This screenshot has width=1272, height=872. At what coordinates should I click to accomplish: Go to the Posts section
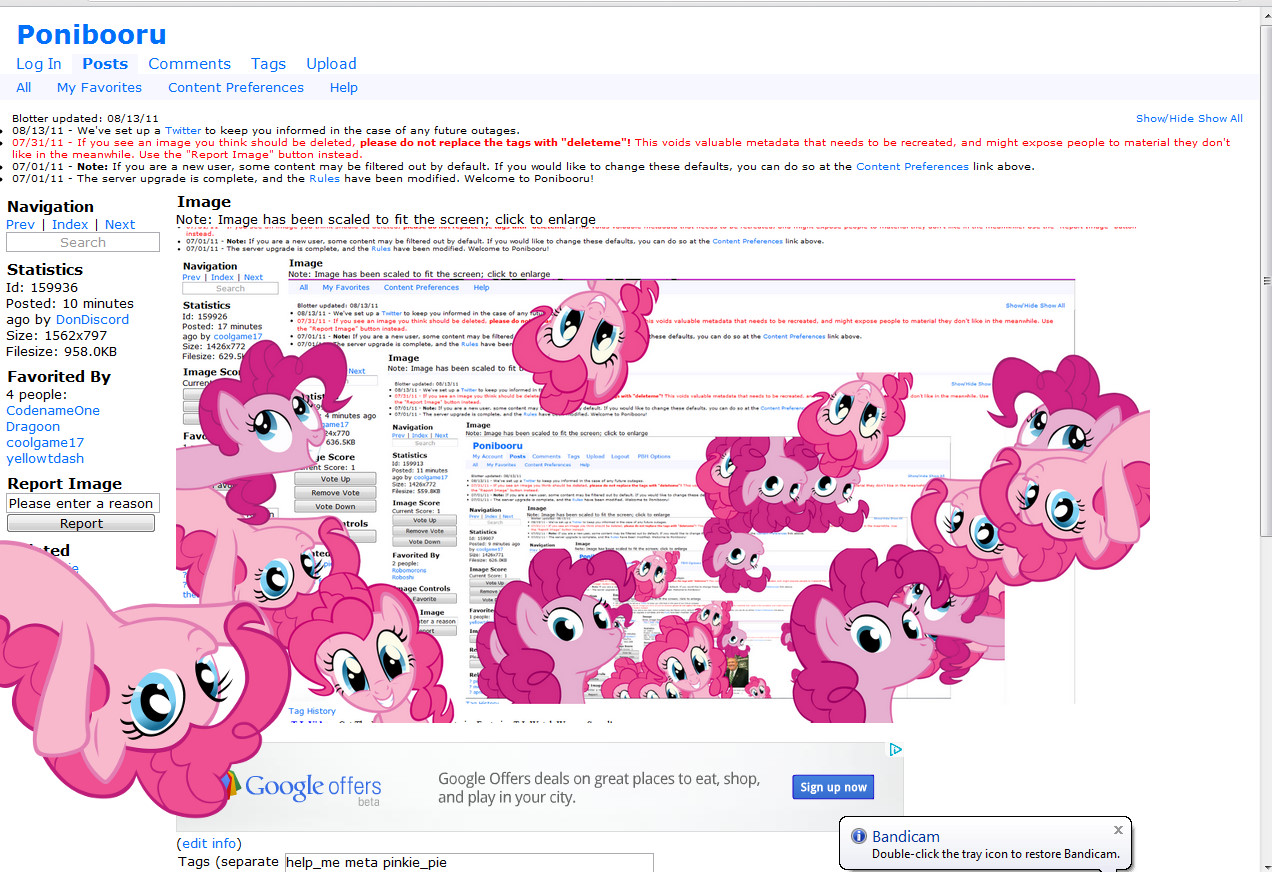click(x=105, y=63)
